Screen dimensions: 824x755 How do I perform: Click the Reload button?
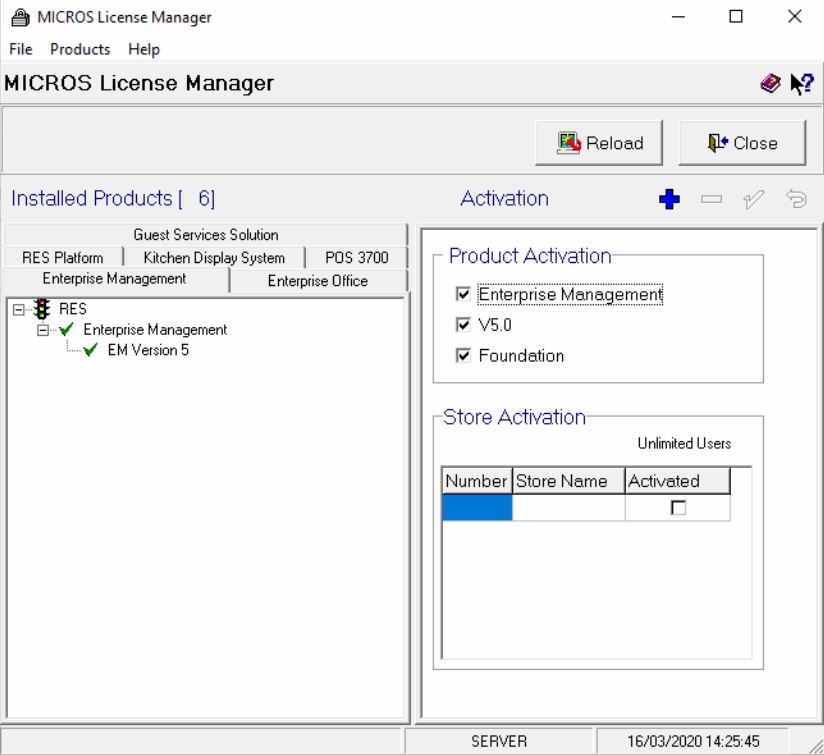pyautogui.click(x=599, y=143)
